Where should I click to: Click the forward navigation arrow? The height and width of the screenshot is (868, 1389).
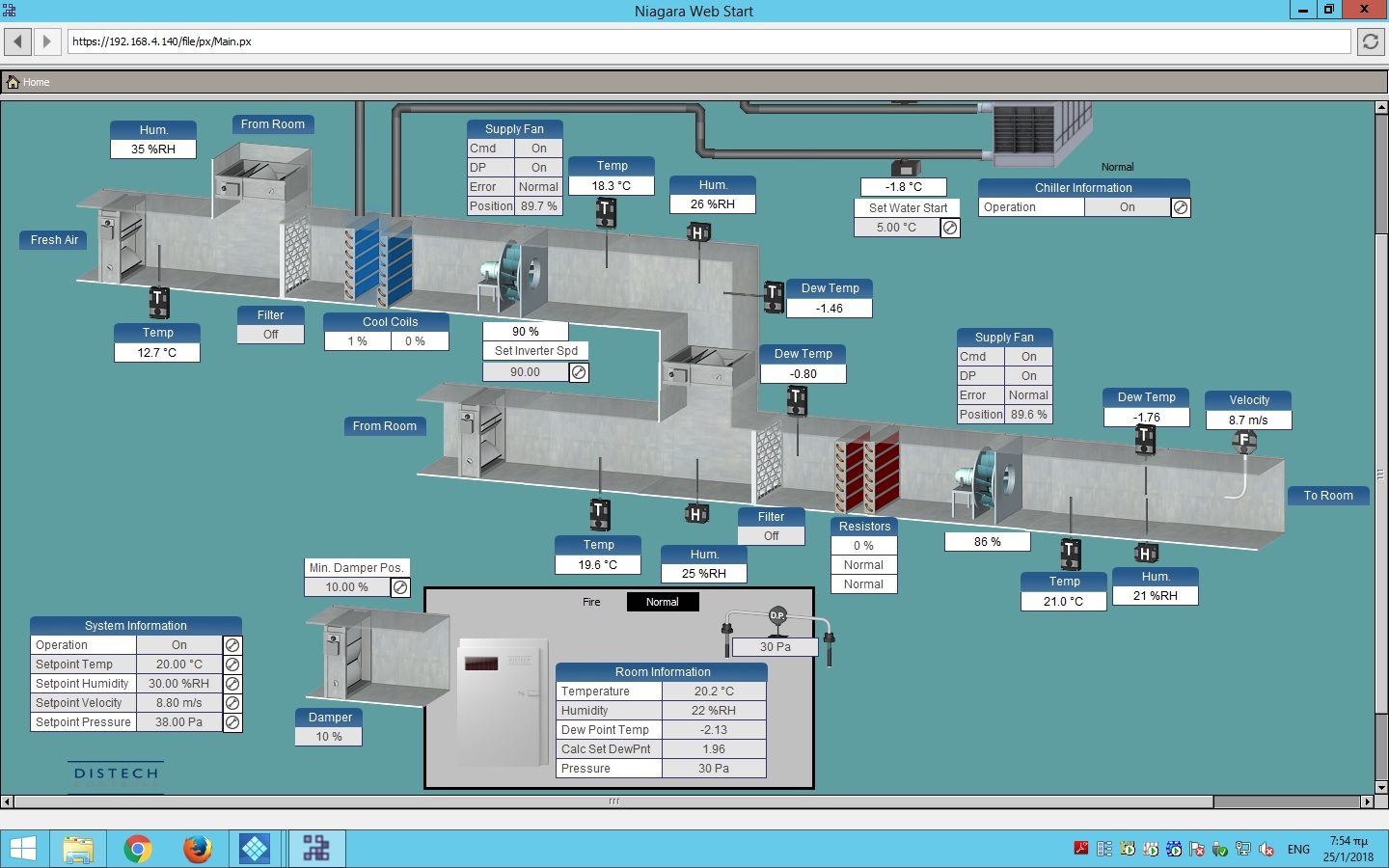[46, 41]
